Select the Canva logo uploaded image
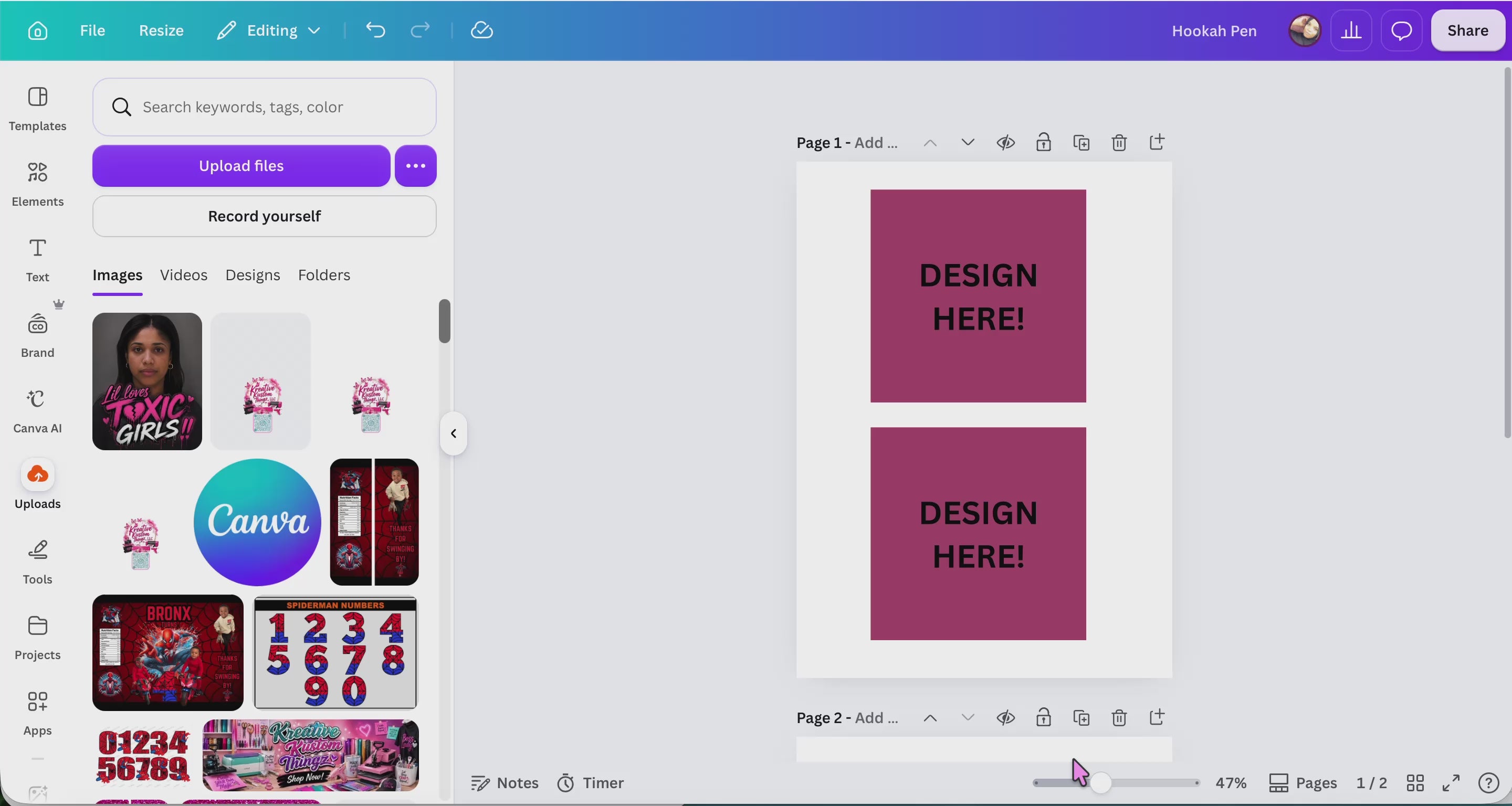This screenshot has width=1512, height=806. point(257,522)
